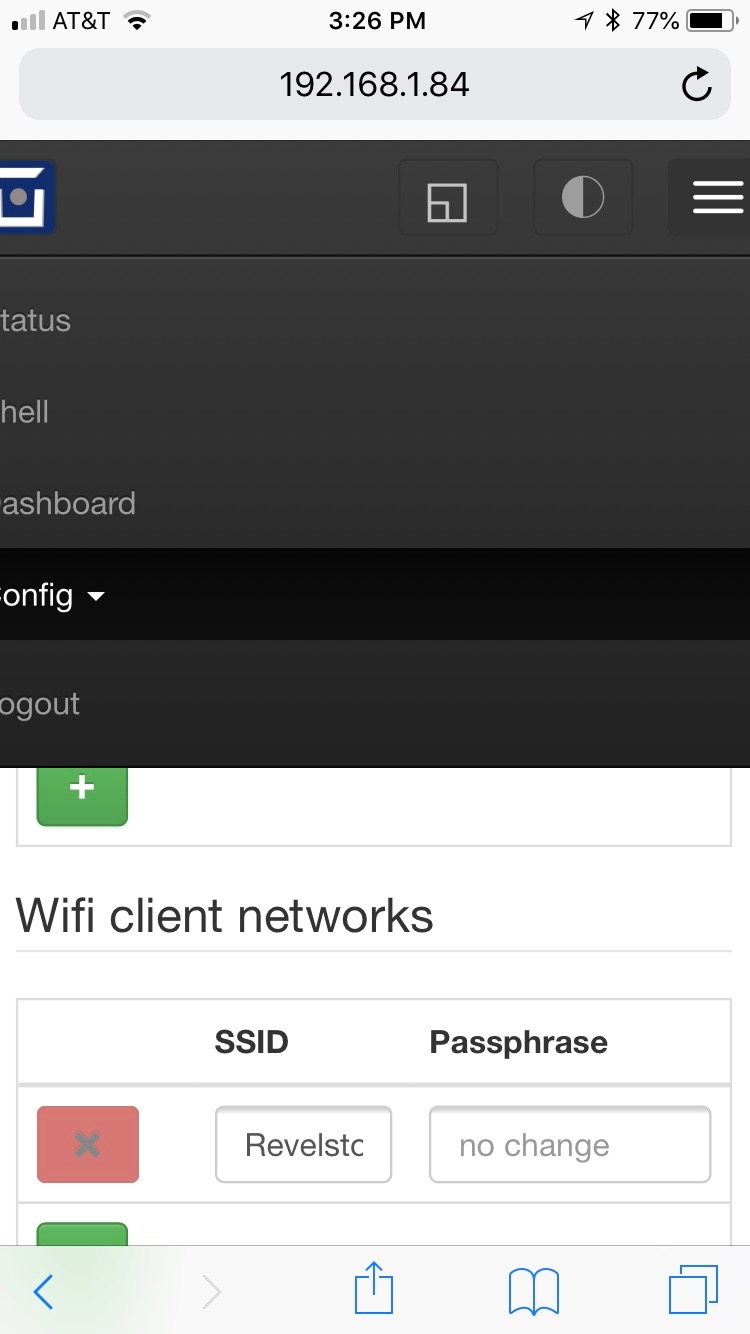Open the Shell menu item
Screen dimensions: 750x1334
(24, 412)
